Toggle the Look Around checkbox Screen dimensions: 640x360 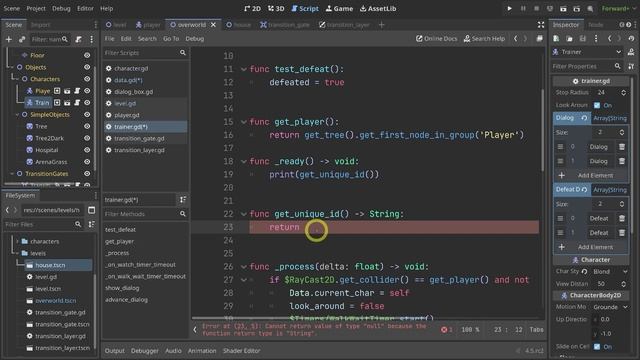click(597, 105)
